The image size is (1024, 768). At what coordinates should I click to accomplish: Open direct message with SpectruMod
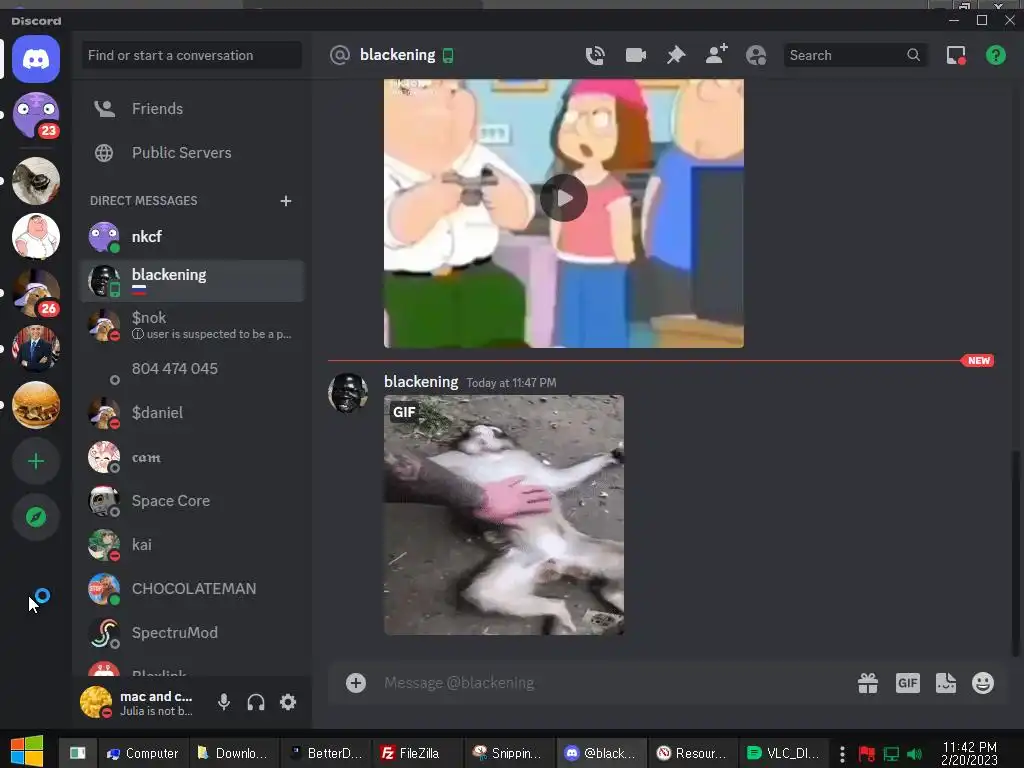tap(191, 633)
